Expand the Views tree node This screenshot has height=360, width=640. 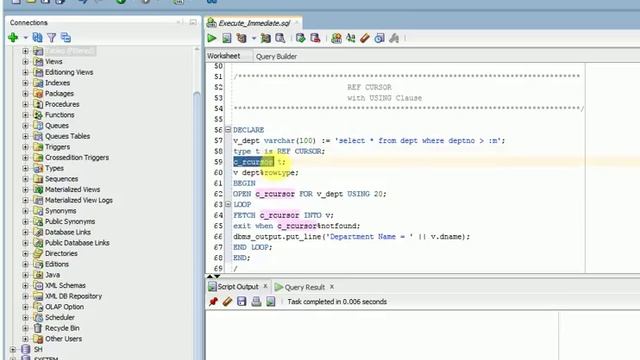(x=25, y=62)
